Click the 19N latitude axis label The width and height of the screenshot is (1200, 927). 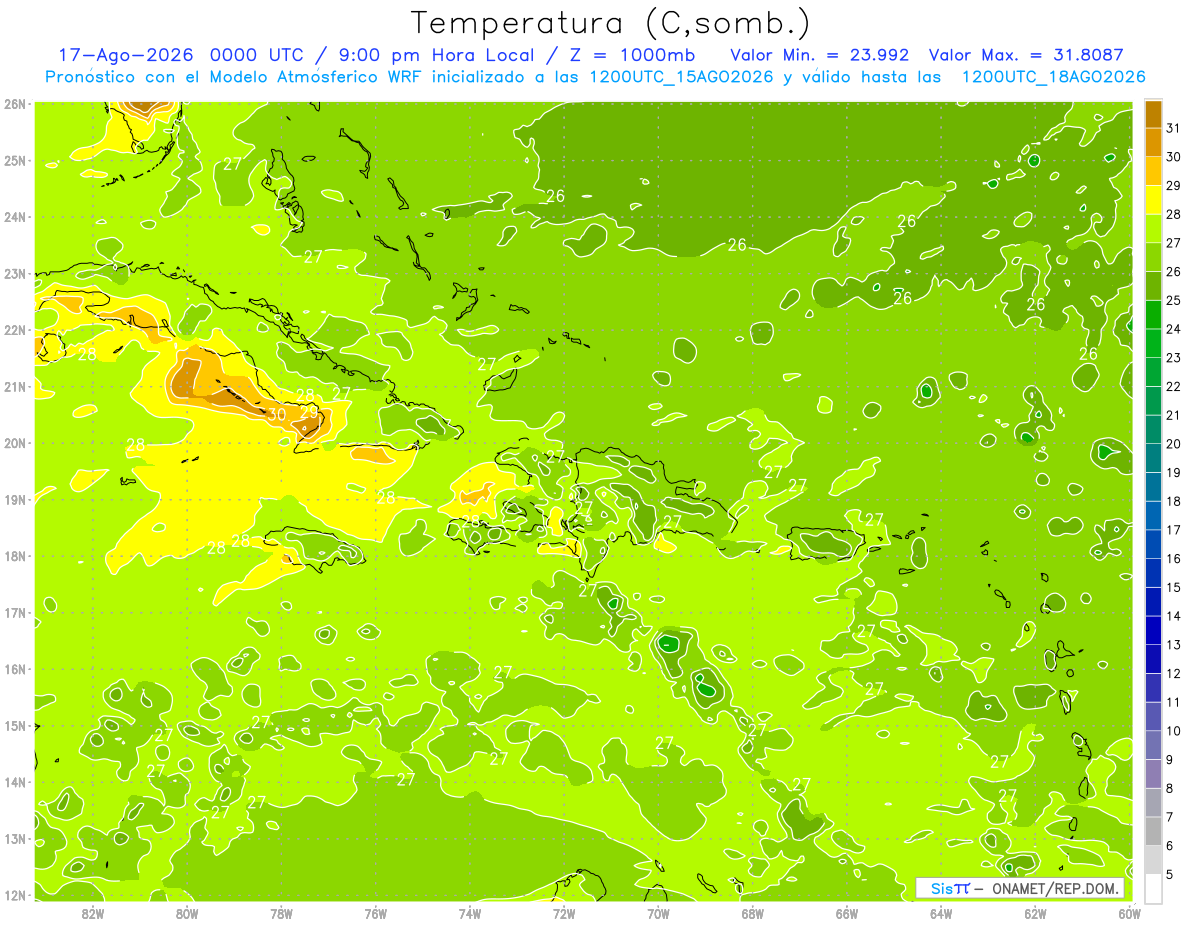click(x=14, y=499)
